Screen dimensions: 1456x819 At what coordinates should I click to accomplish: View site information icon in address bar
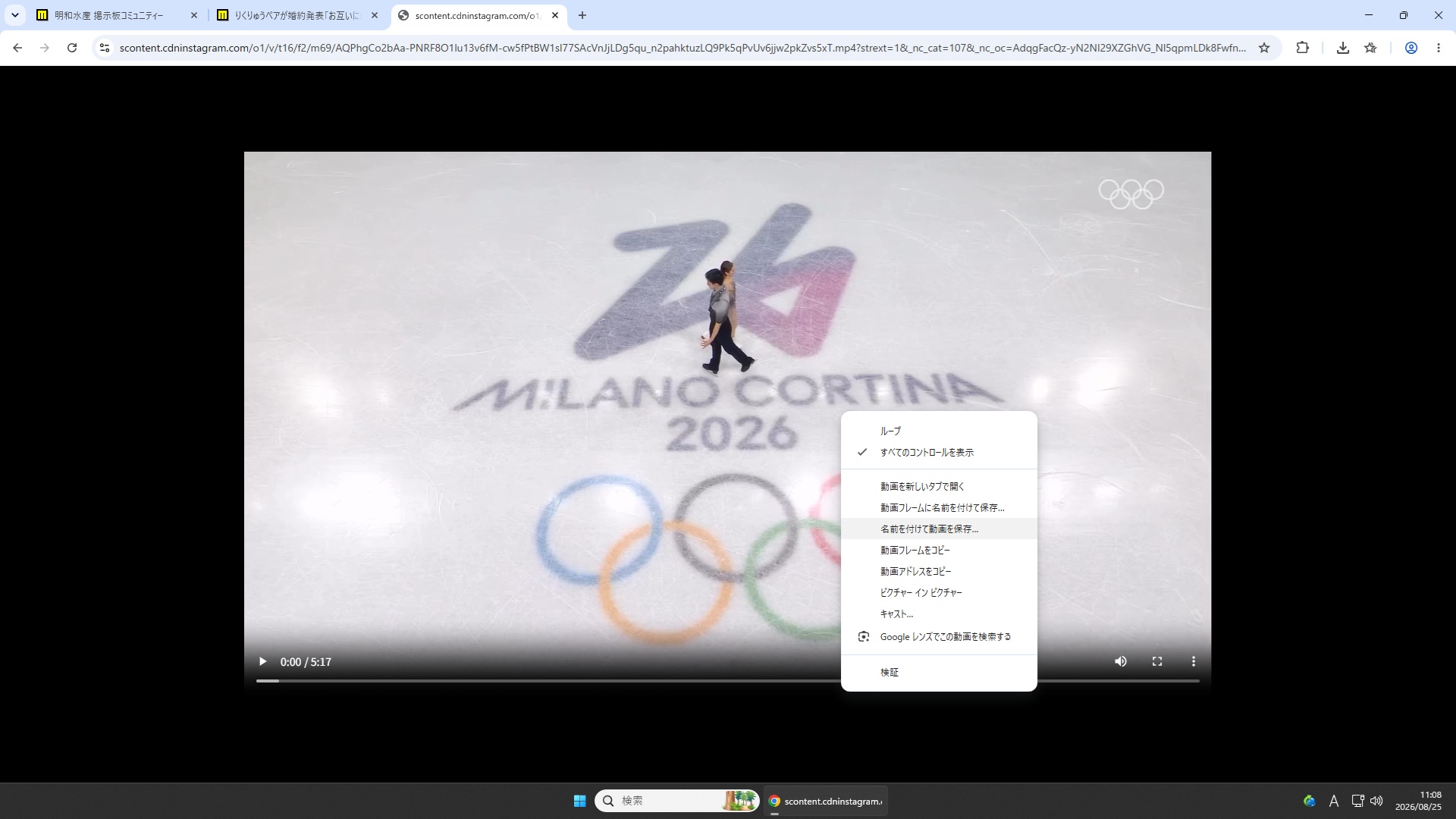coord(105,48)
